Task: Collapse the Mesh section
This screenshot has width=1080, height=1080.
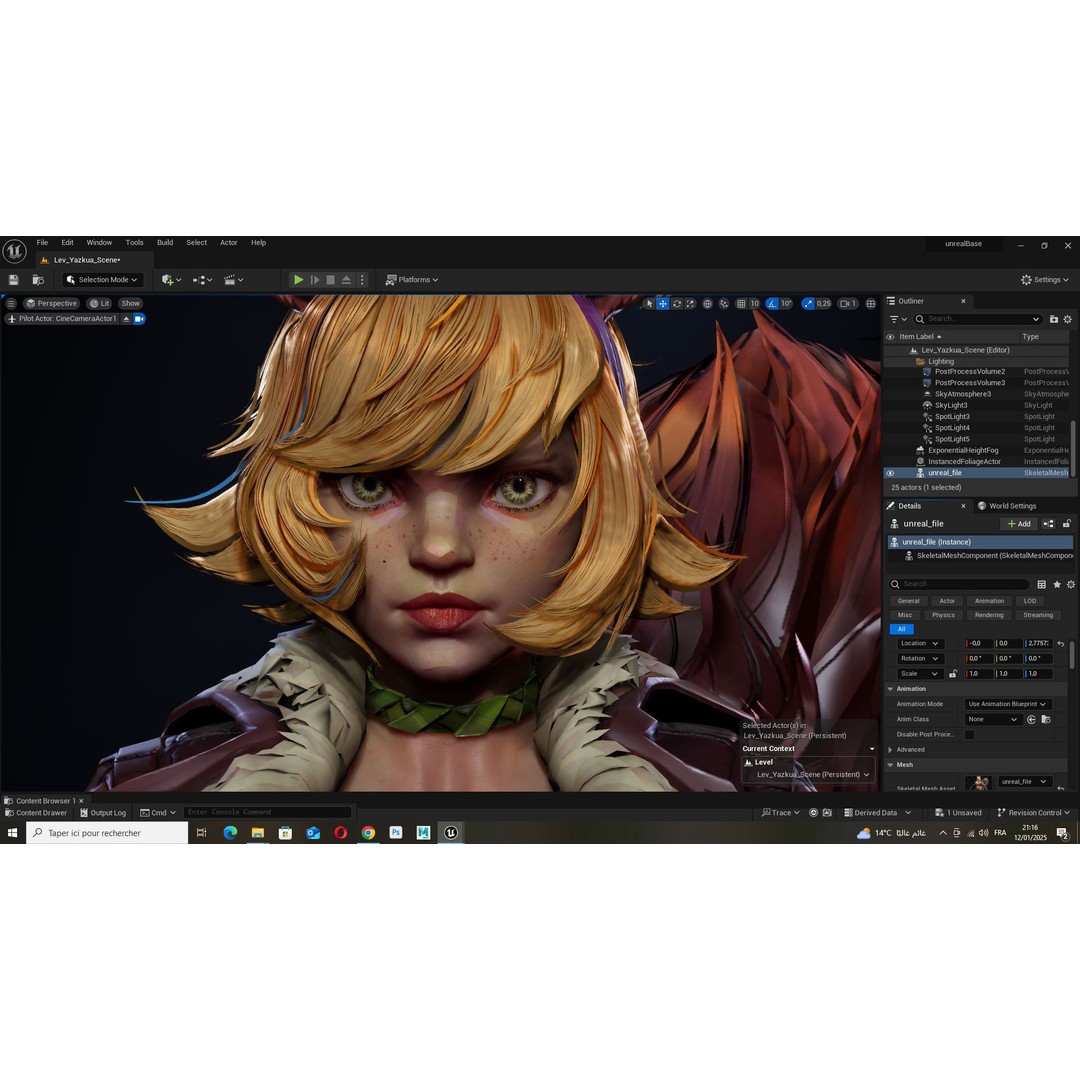Action: pyautogui.click(x=890, y=765)
